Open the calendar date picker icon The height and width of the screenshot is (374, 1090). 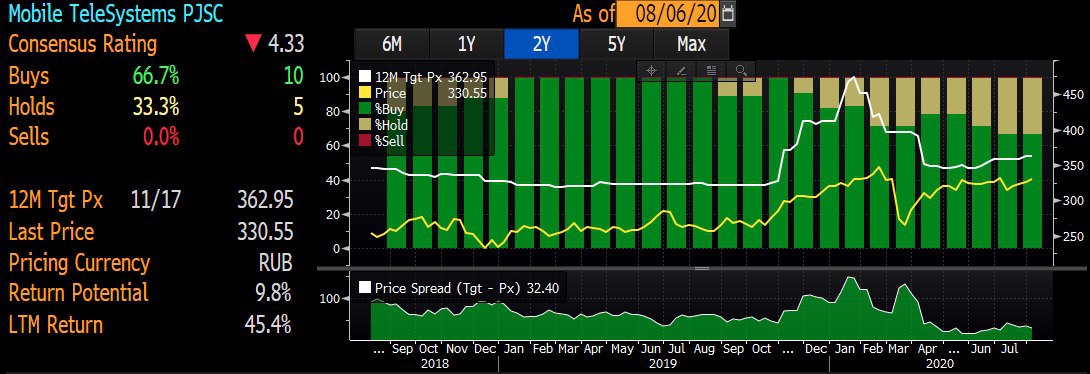[729, 13]
